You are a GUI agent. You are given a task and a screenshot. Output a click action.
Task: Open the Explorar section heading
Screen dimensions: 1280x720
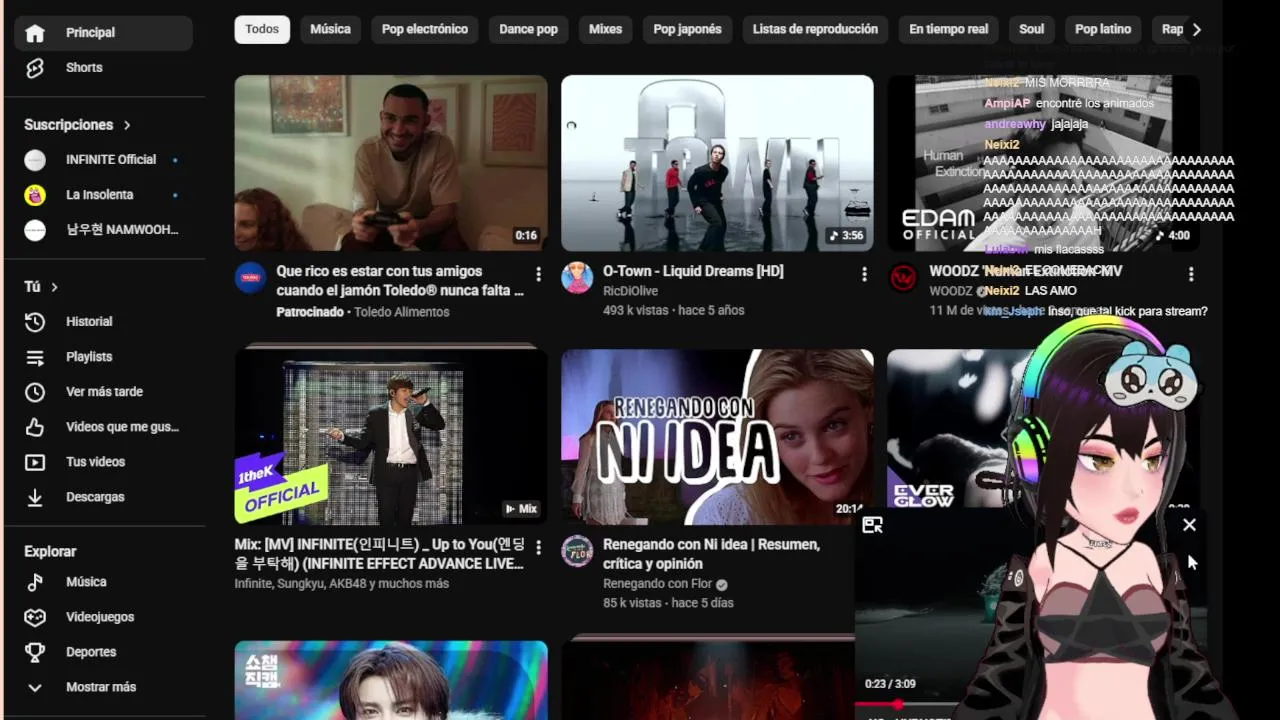pos(50,552)
